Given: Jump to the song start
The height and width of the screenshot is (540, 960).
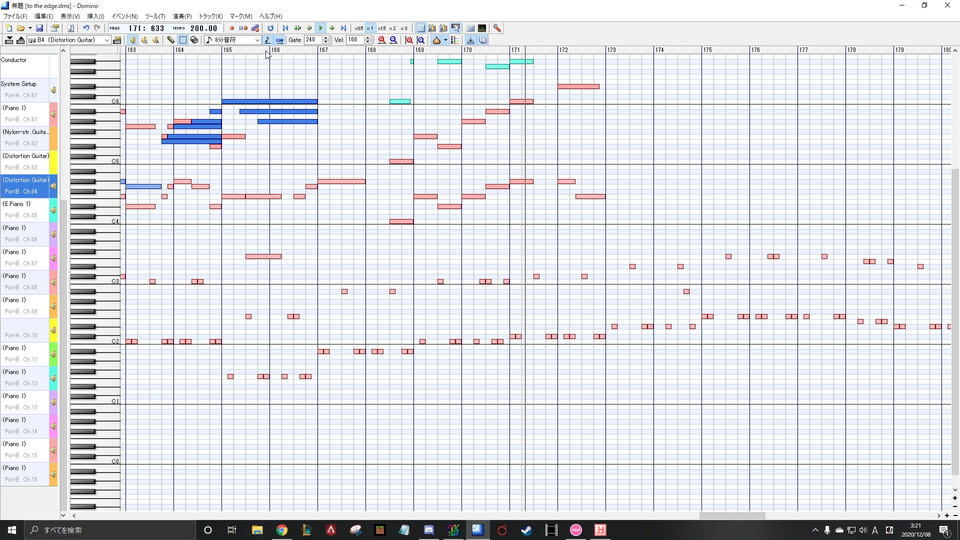Looking at the screenshot, I should point(285,28).
